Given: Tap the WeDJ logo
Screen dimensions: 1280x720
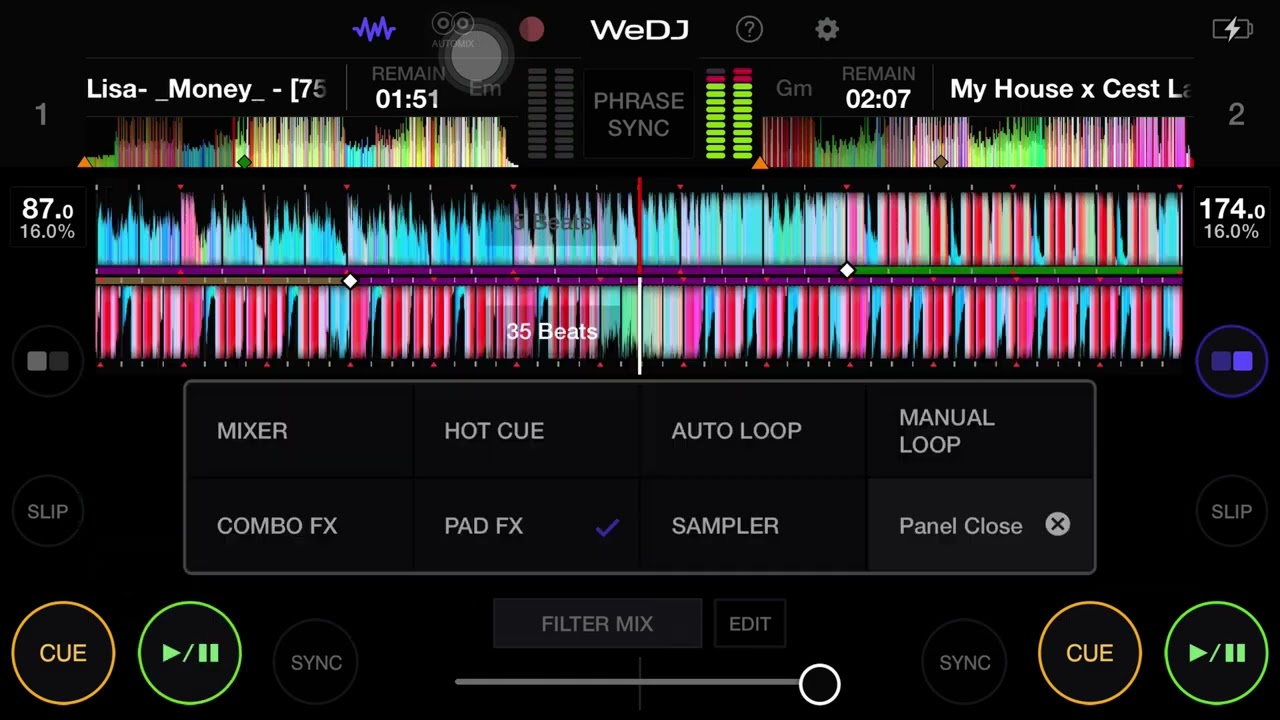Looking at the screenshot, I should point(639,30).
